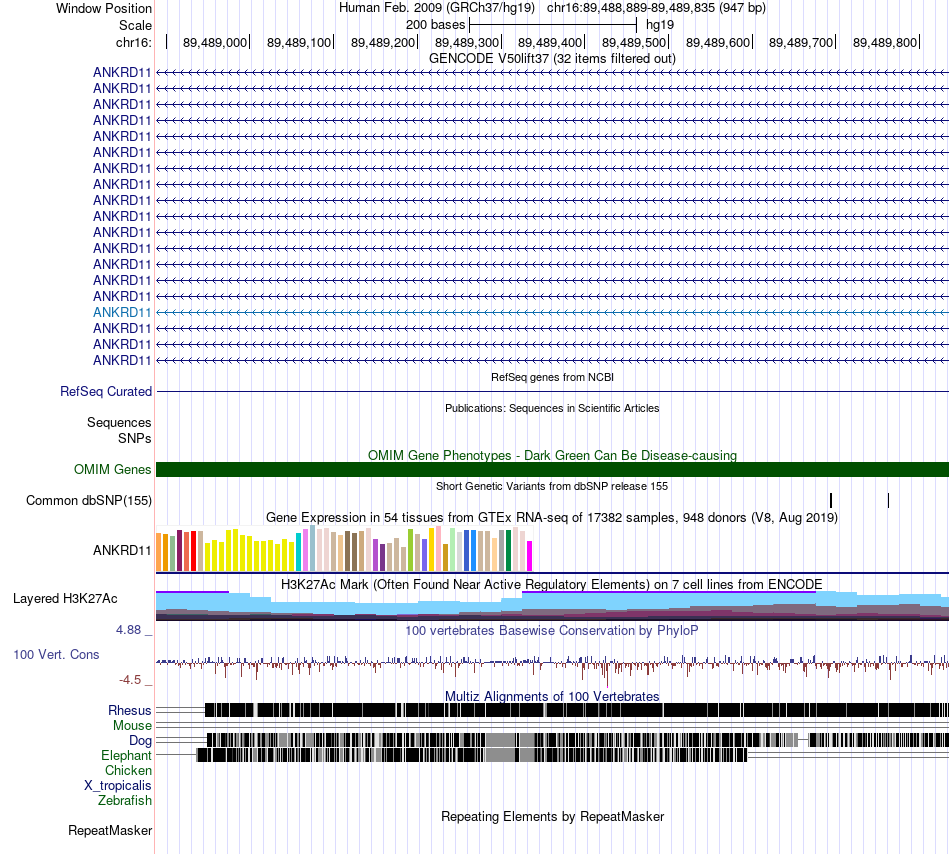Viewport: 950px width, 854px height.
Task: Click the Rhesus alignment block row
Action: (577, 710)
